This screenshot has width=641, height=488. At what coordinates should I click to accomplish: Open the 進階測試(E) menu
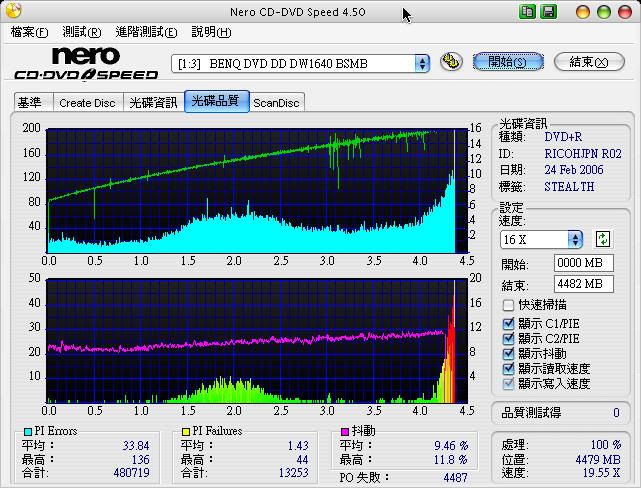(146, 32)
